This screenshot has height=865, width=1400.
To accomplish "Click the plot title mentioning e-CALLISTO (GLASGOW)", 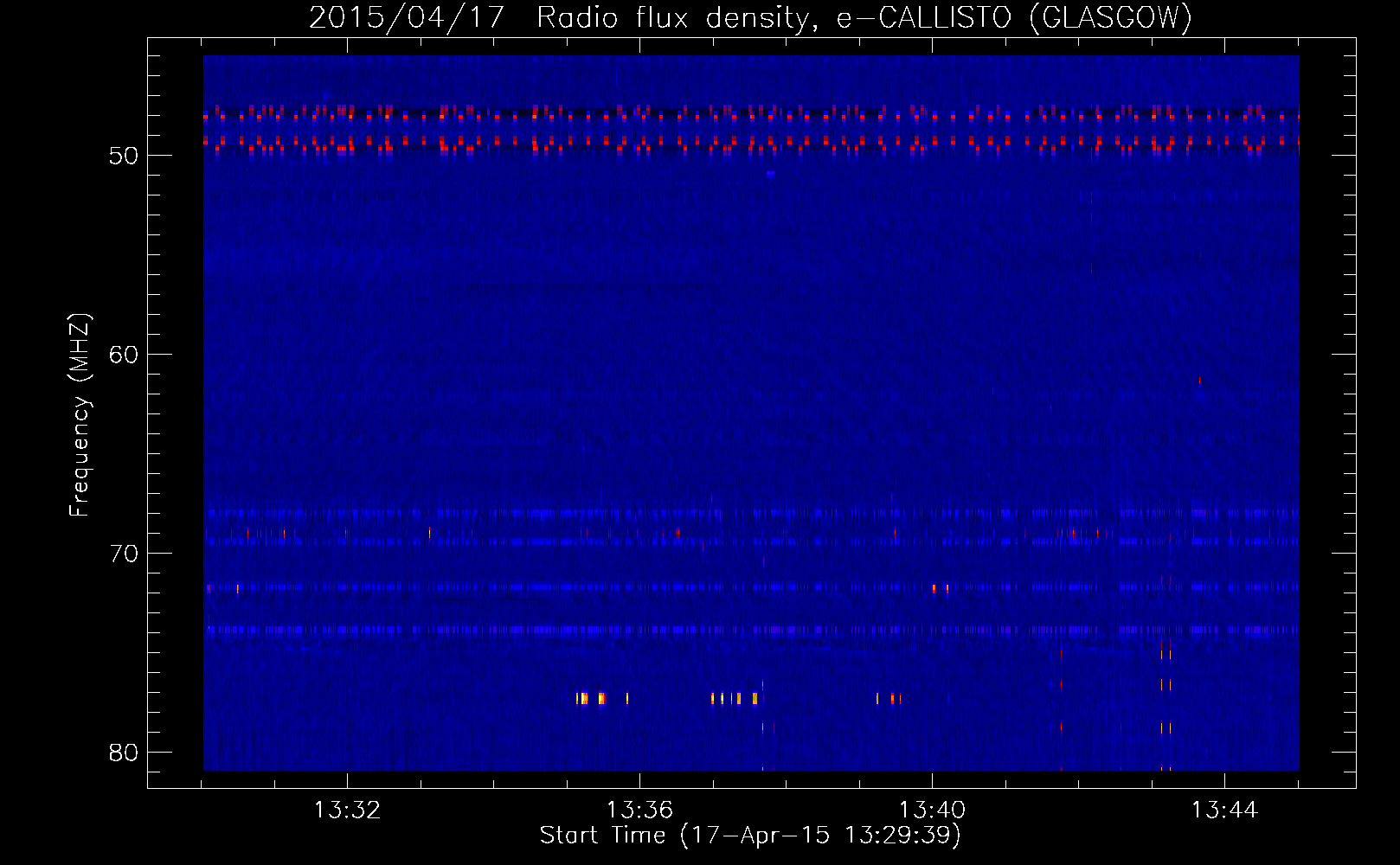I will click(x=750, y=17).
